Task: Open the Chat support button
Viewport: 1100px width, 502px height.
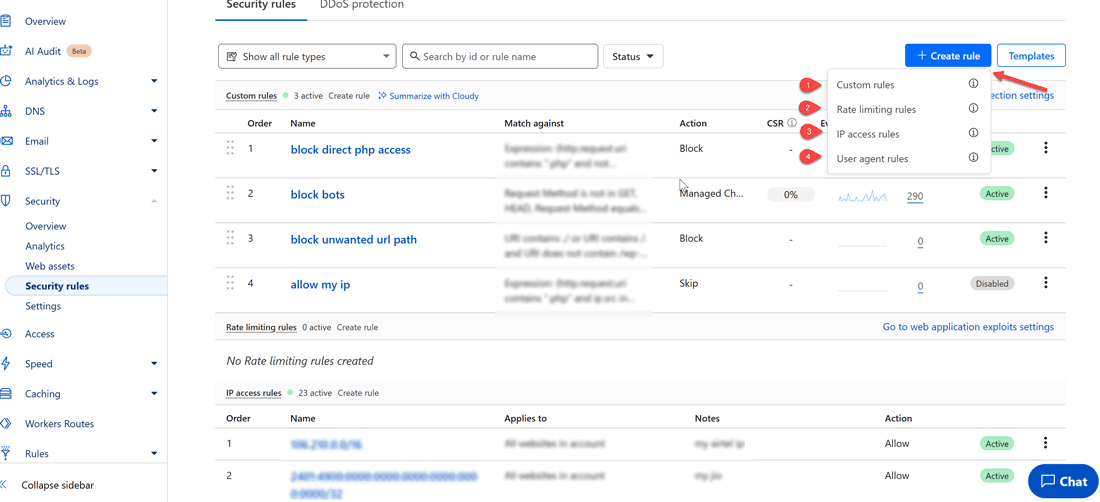Action: 1063,481
